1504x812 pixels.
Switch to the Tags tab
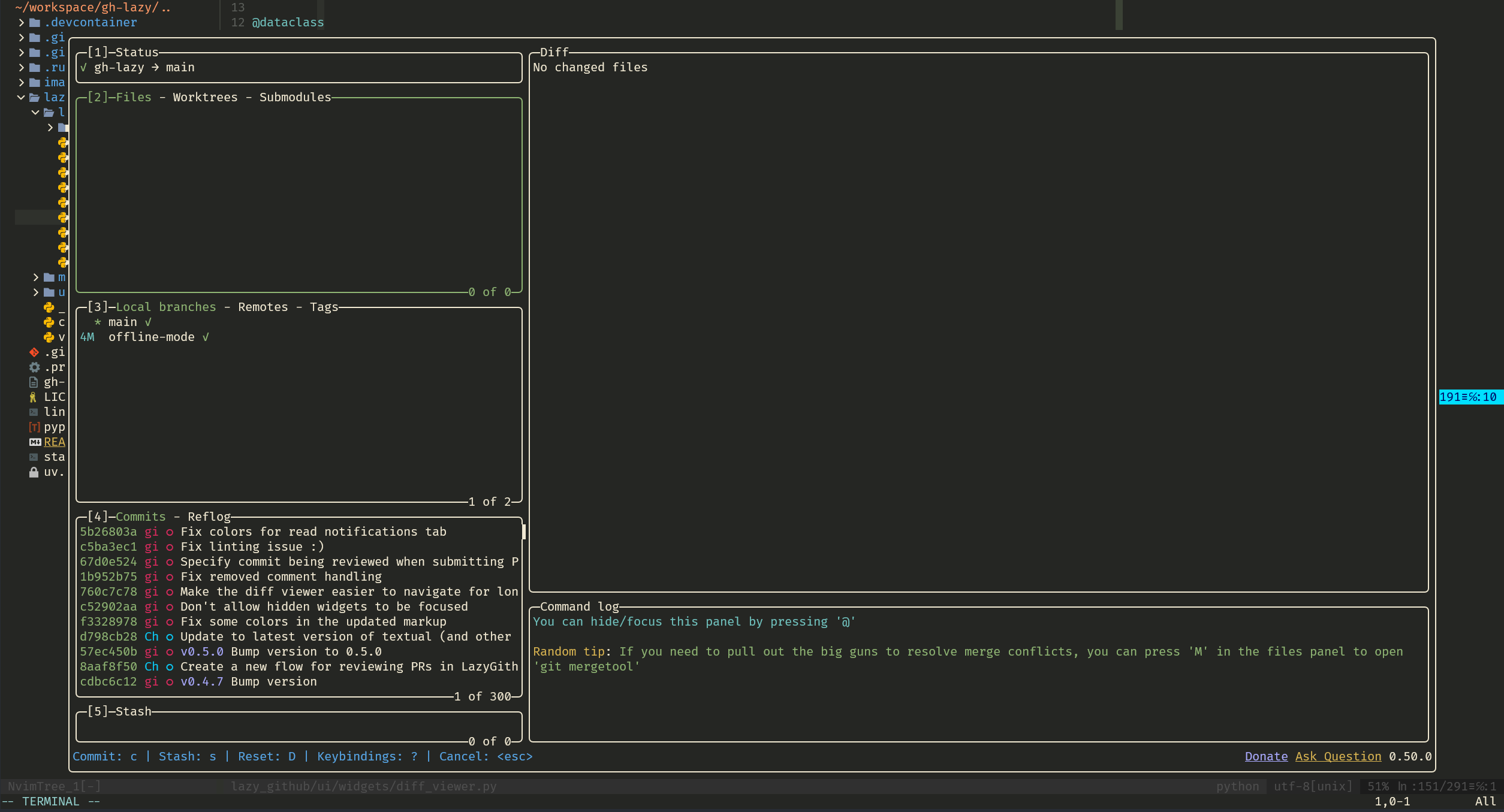click(324, 307)
